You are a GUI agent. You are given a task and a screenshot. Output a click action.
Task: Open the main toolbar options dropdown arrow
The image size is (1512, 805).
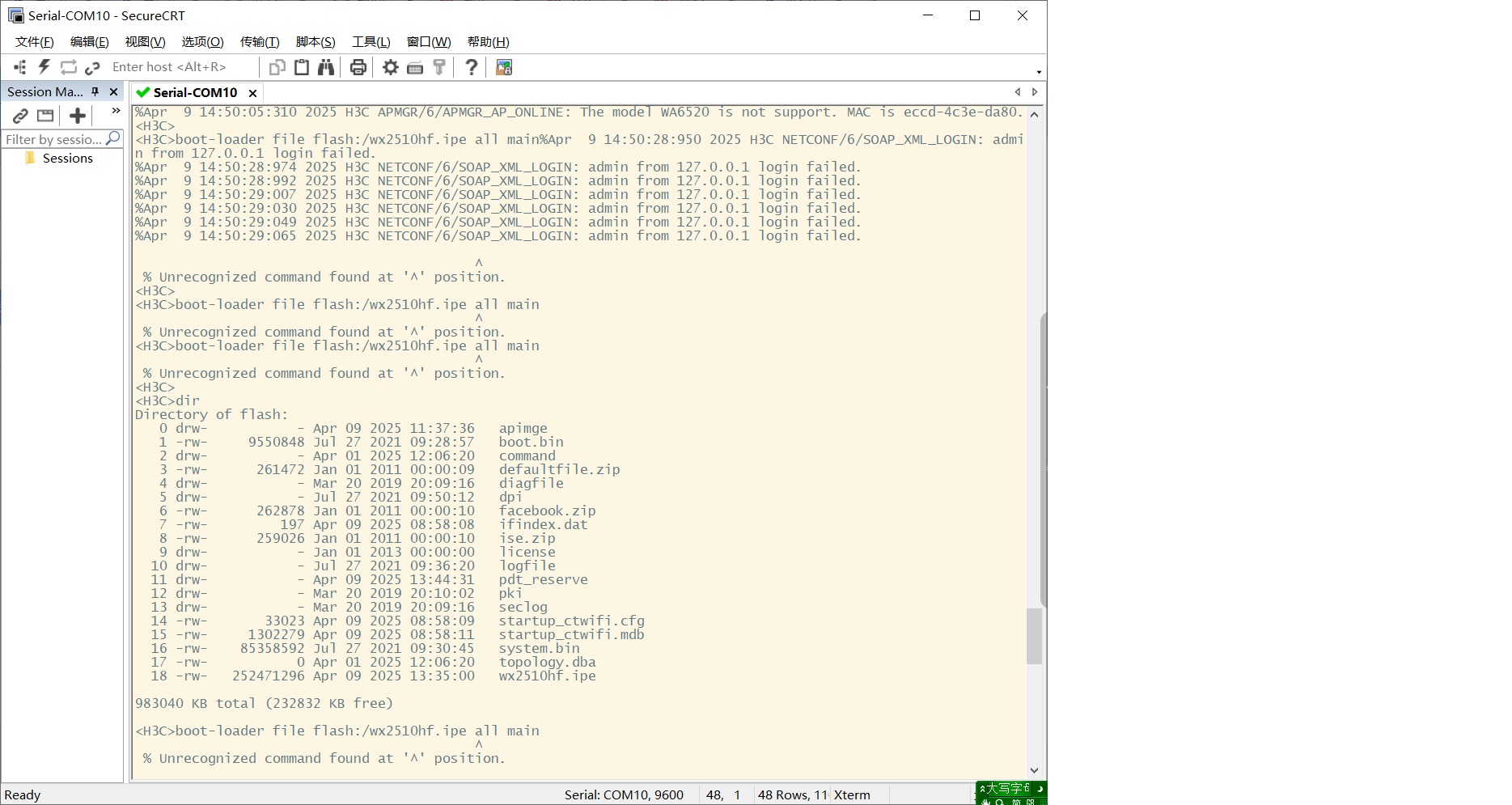point(1039,72)
